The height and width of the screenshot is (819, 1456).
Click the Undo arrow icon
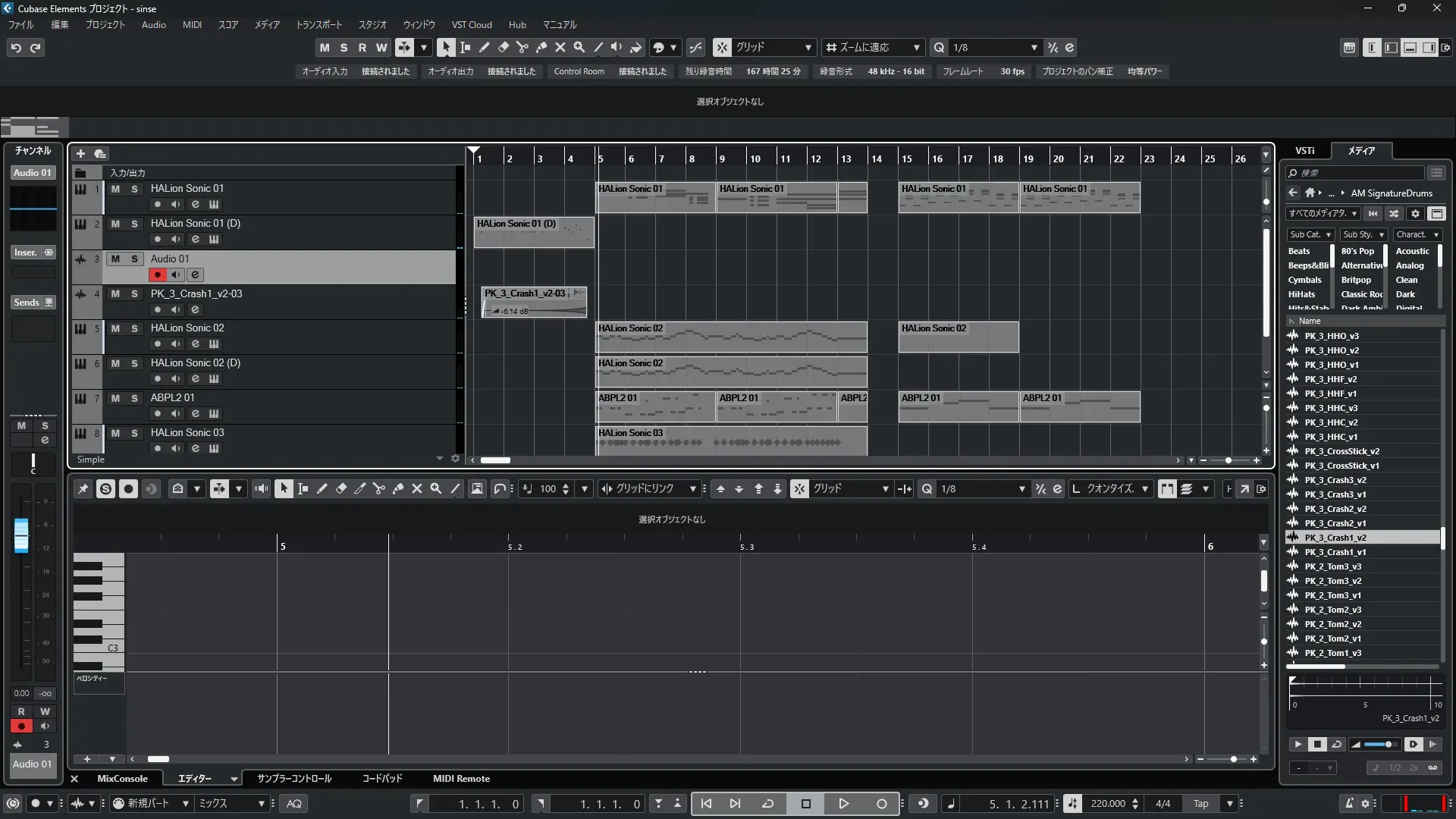[16, 48]
